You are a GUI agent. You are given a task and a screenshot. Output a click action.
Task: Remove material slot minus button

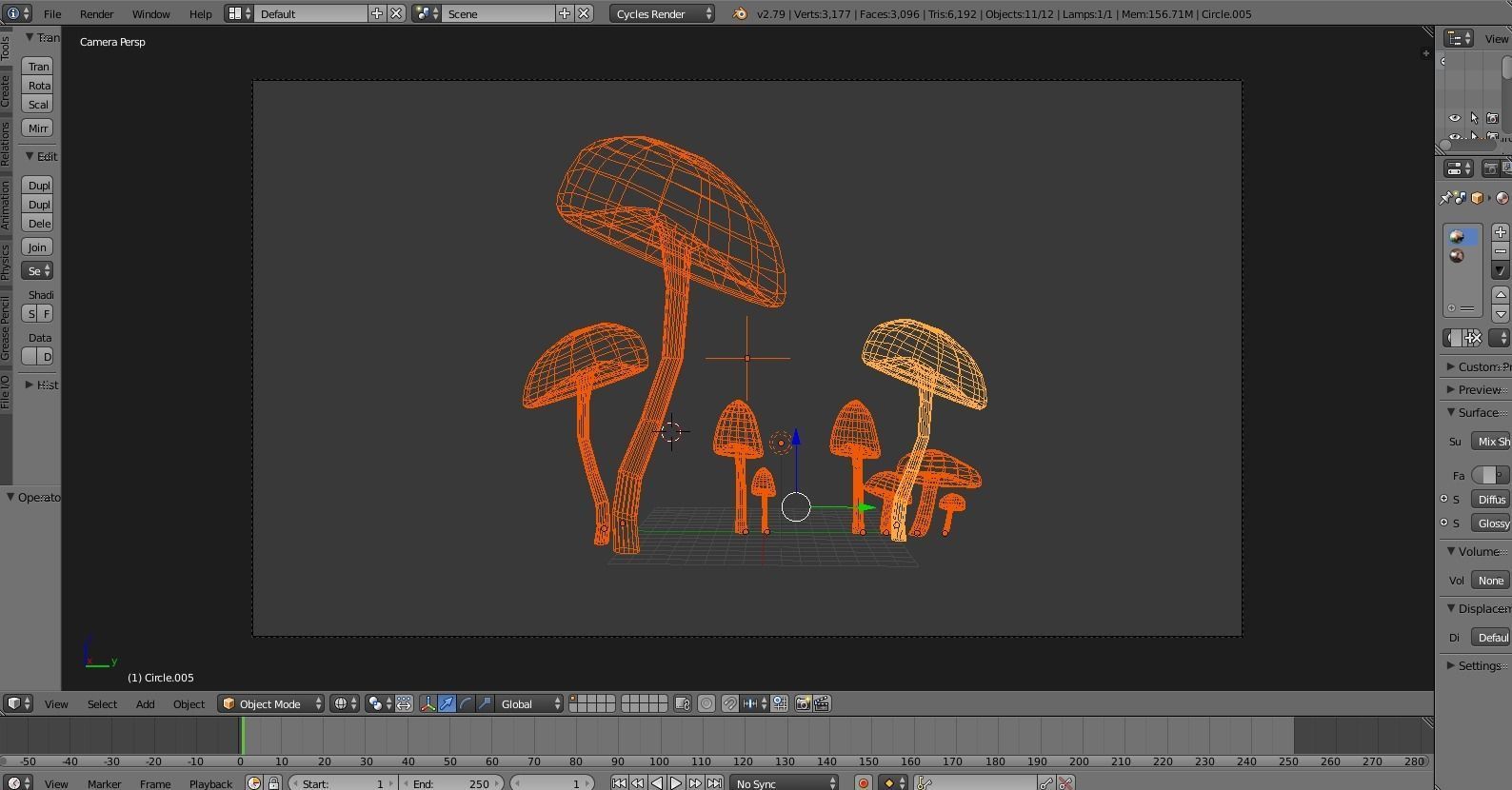(x=1501, y=251)
